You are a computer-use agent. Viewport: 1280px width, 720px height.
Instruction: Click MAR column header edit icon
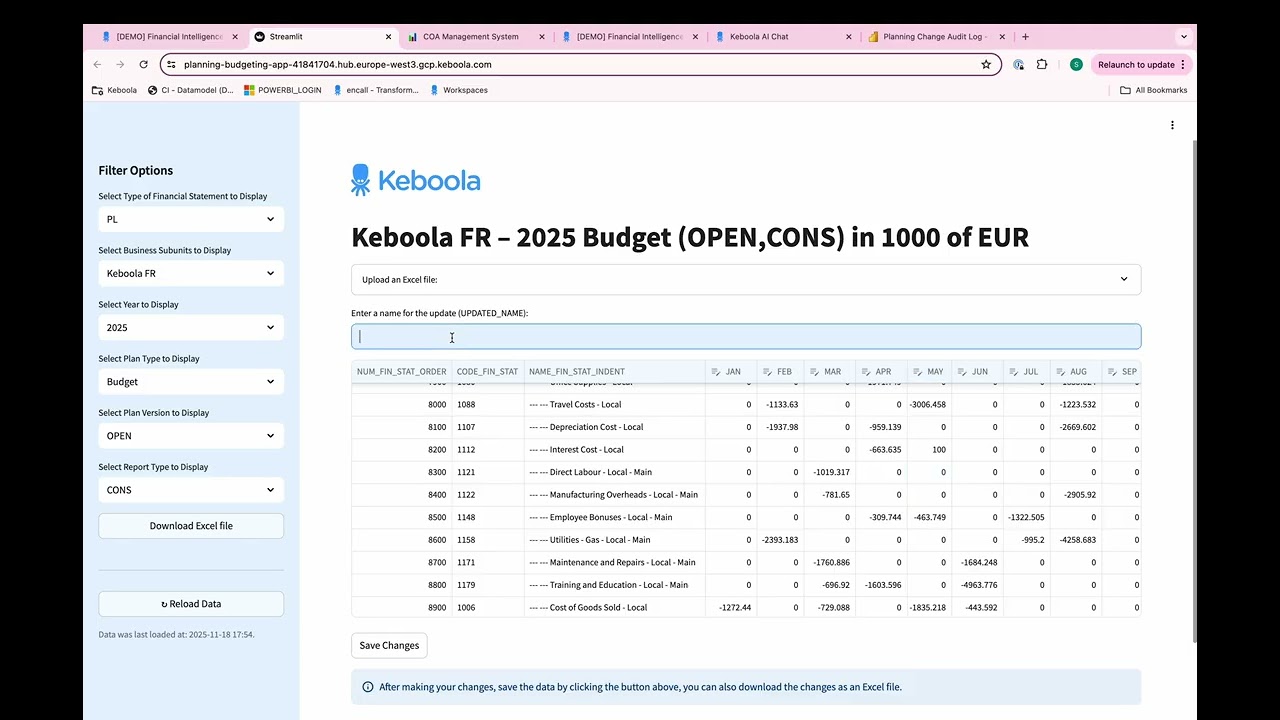(814, 372)
